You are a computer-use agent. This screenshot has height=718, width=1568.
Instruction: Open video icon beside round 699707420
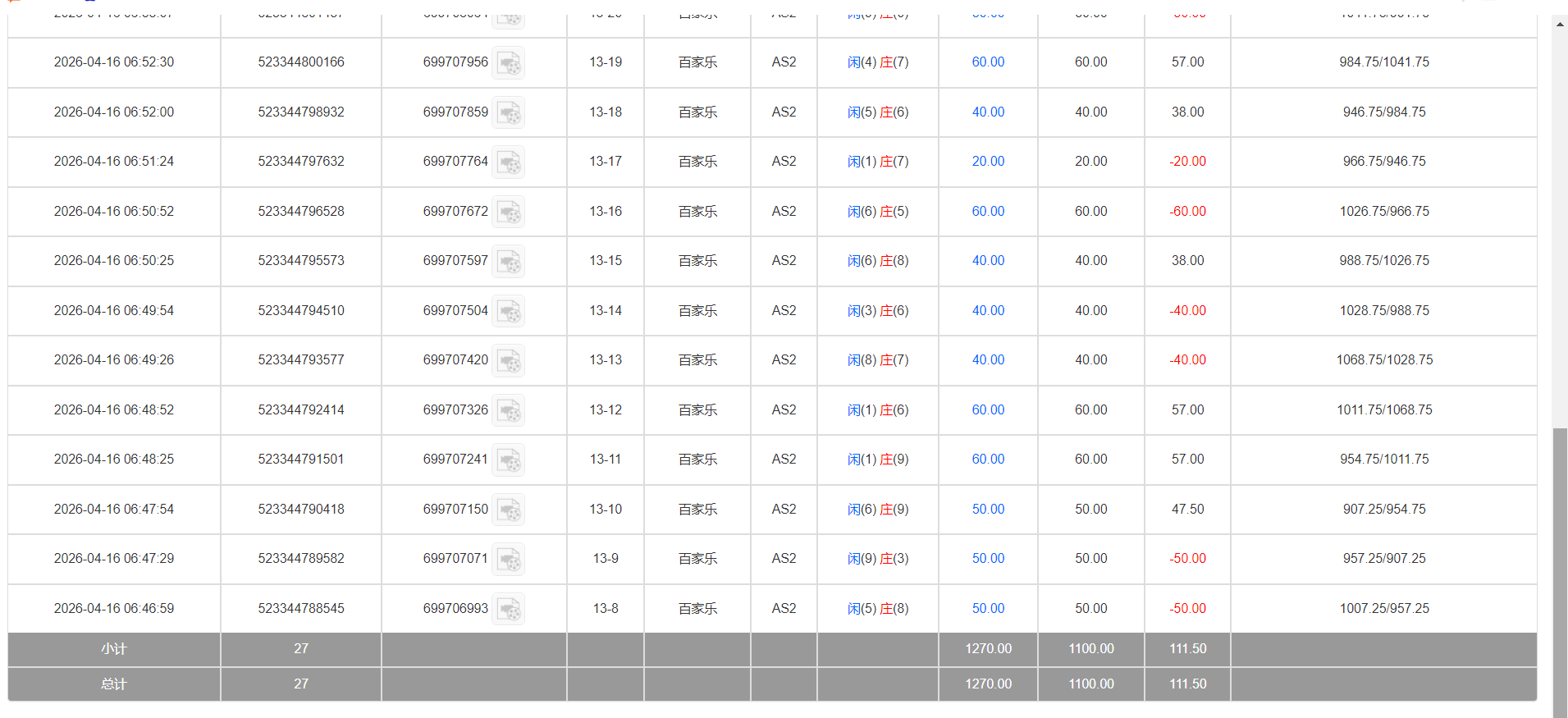pyautogui.click(x=508, y=361)
